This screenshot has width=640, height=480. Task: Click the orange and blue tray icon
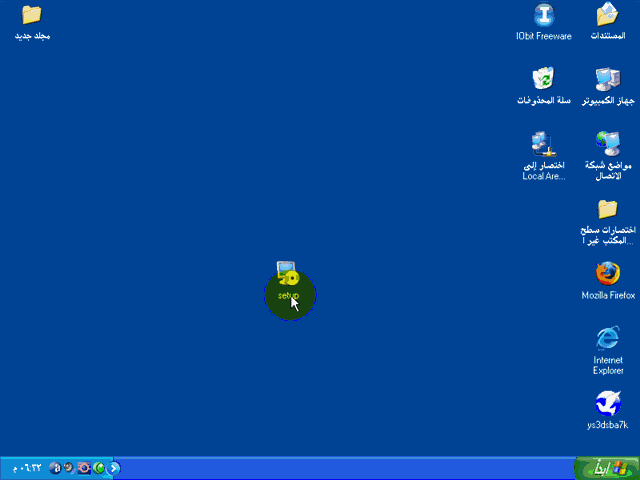pos(84,467)
